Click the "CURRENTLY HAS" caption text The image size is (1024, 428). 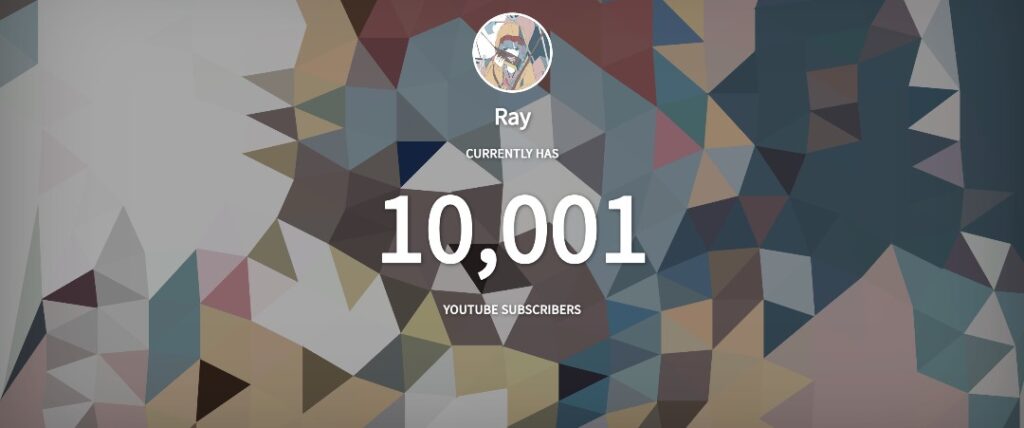[x=512, y=154]
